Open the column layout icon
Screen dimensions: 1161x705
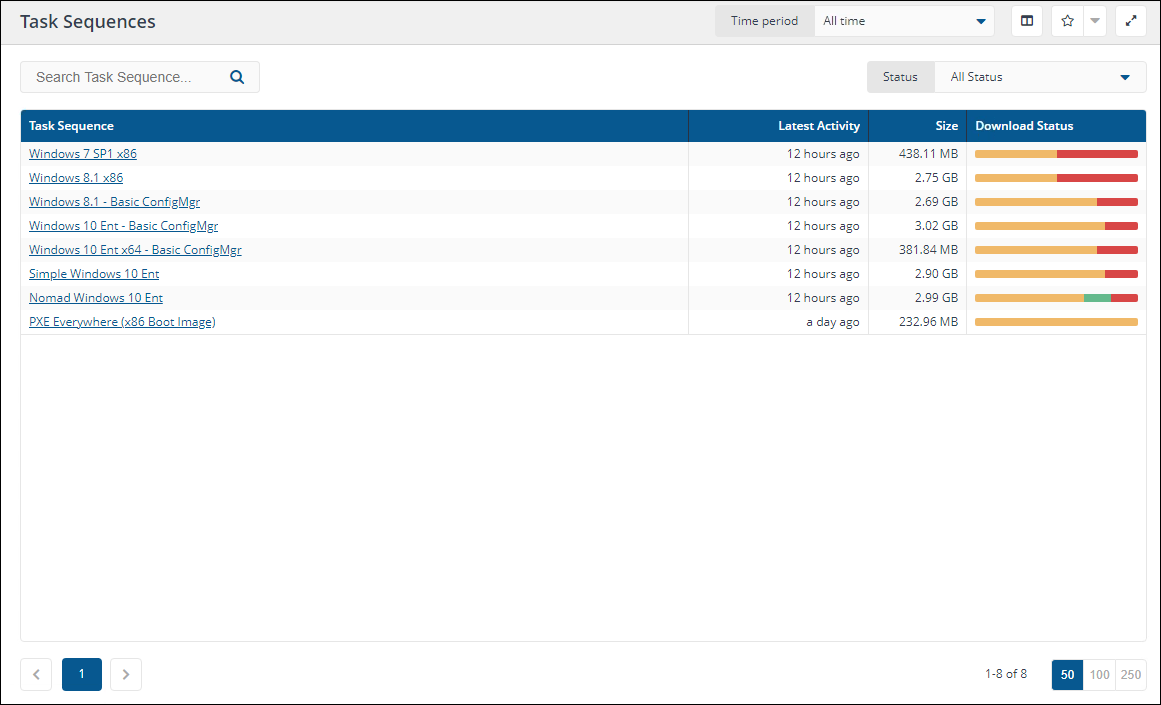(x=1027, y=21)
